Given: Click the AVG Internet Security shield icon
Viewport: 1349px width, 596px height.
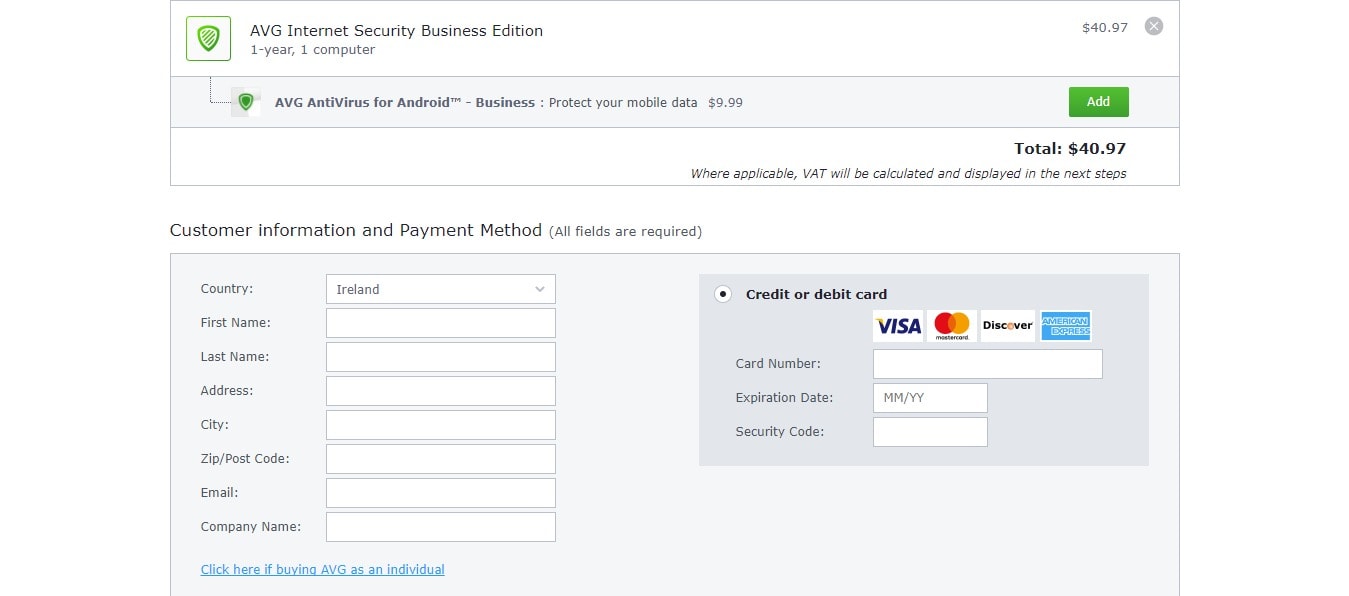Looking at the screenshot, I should [208, 38].
